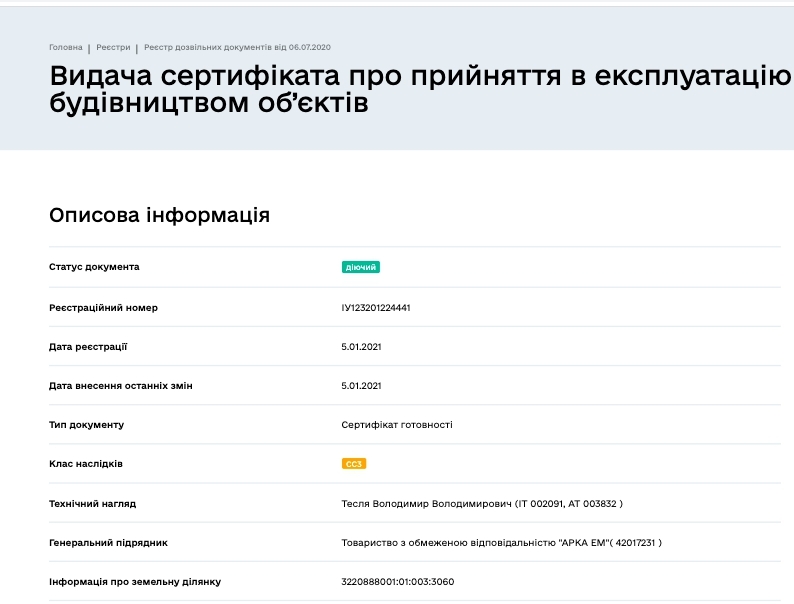Click the Дата внесення останніх змін label
Viewport: 794px width, 604px height.
pyautogui.click(x=121, y=386)
